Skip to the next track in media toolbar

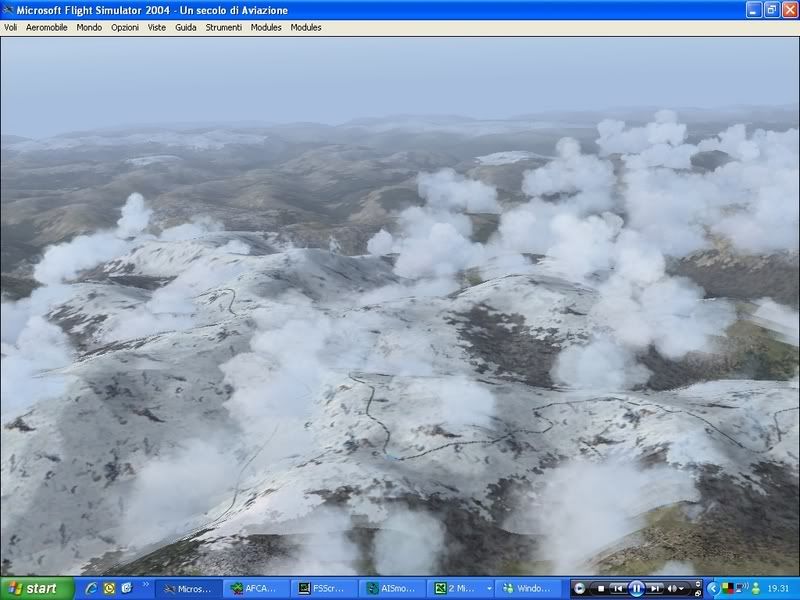(x=655, y=589)
